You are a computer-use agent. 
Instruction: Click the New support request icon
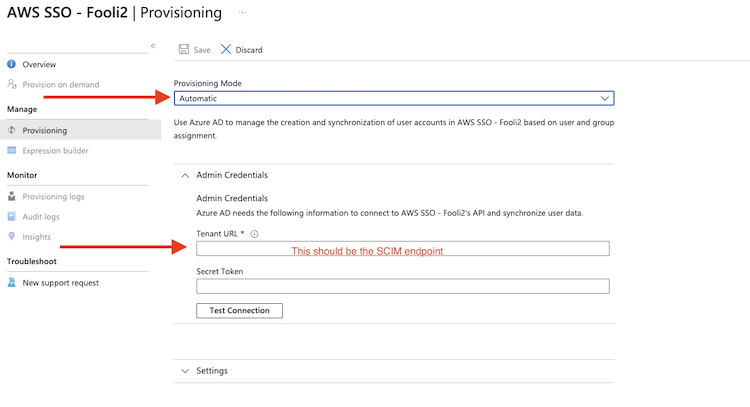tap(11, 282)
